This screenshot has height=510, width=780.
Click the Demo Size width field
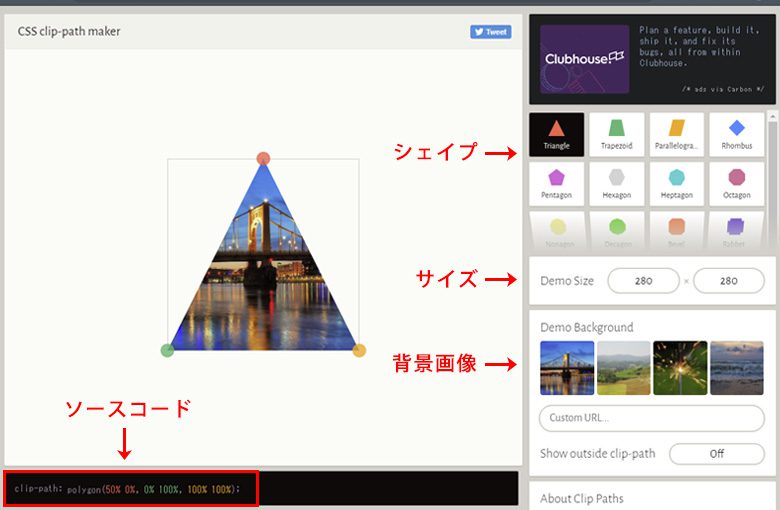(x=643, y=281)
